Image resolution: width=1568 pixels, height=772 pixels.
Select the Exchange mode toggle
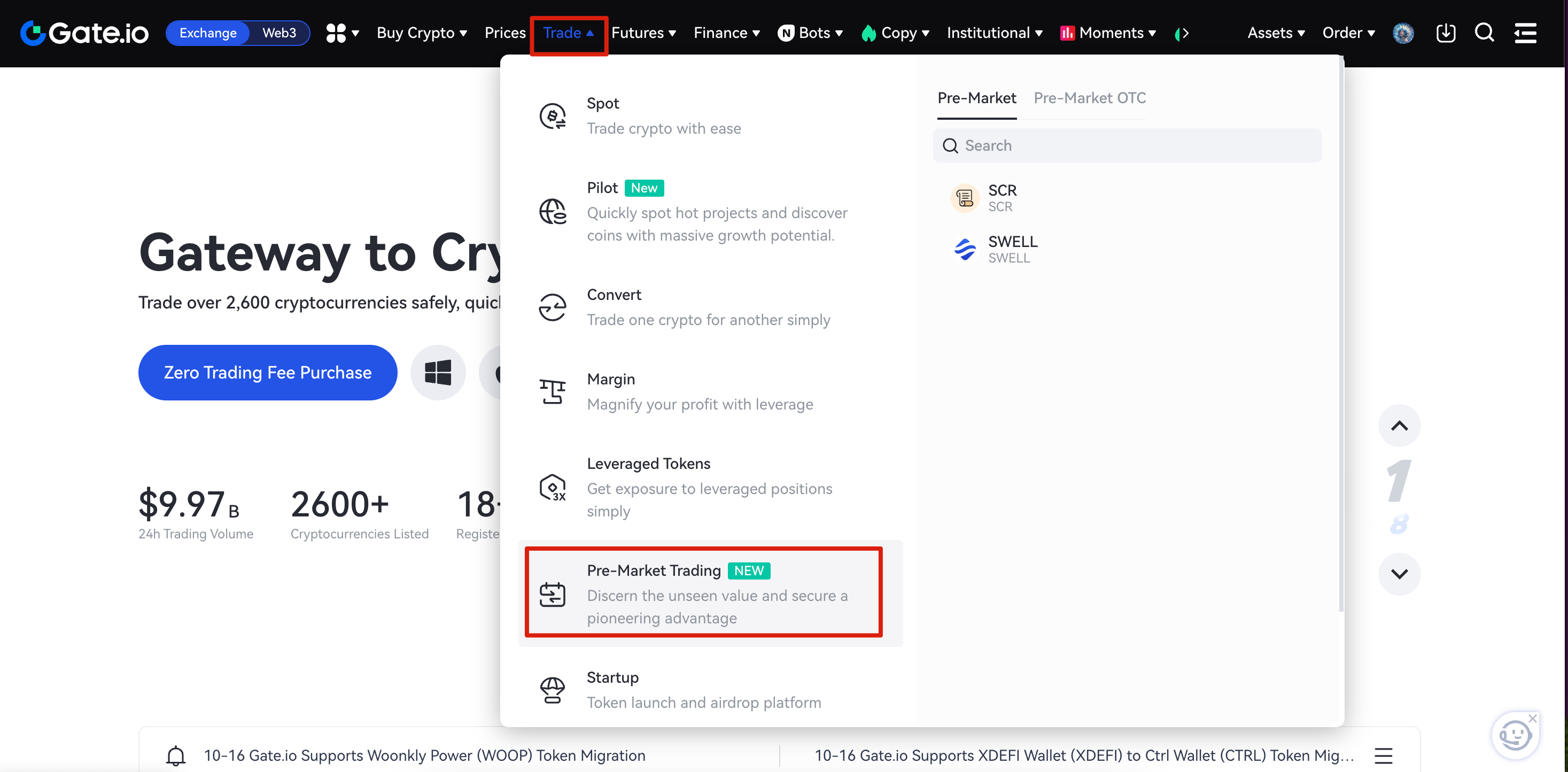(207, 33)
